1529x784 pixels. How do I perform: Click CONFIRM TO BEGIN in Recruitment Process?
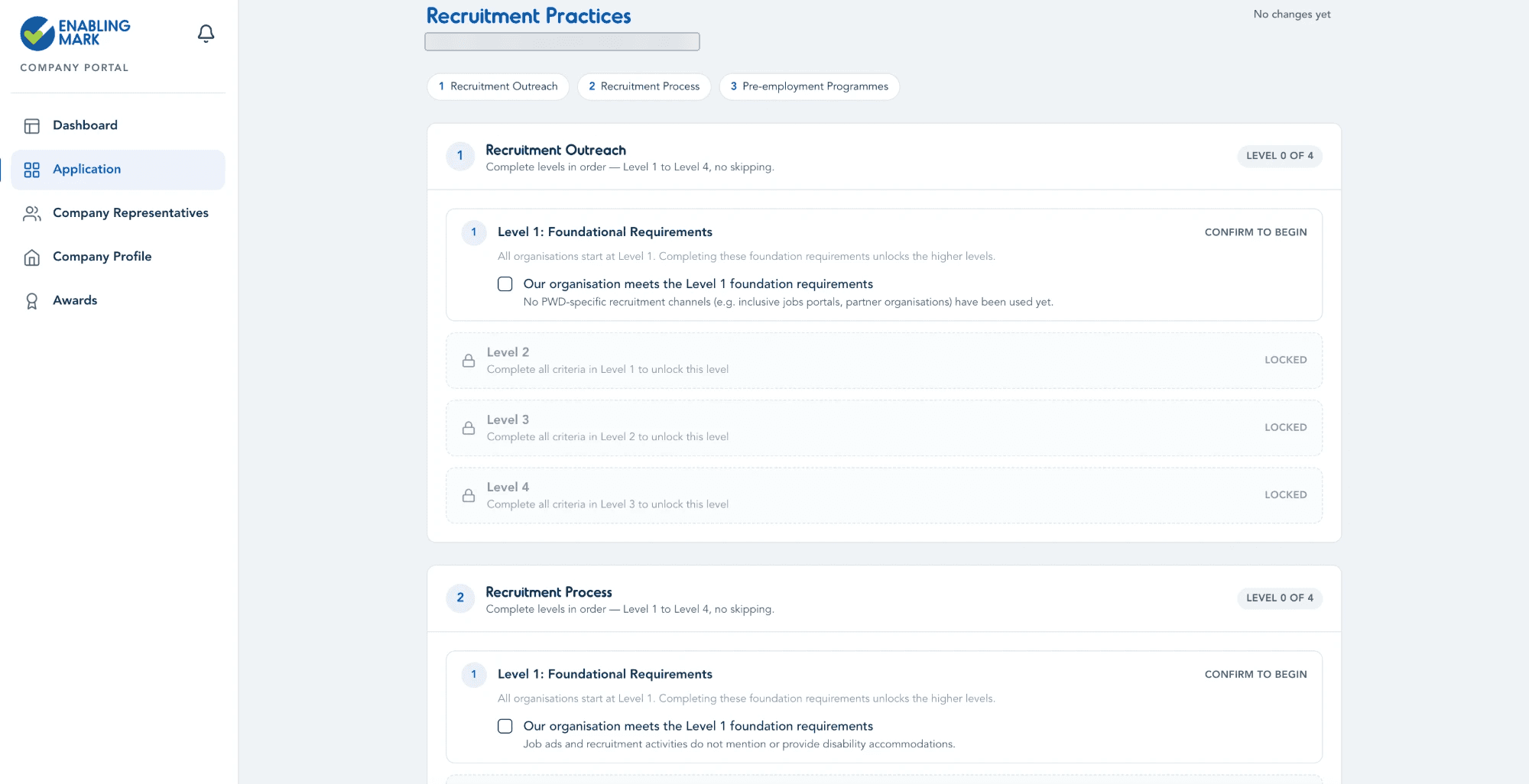pyautogui.click(x=1255, y=674)
